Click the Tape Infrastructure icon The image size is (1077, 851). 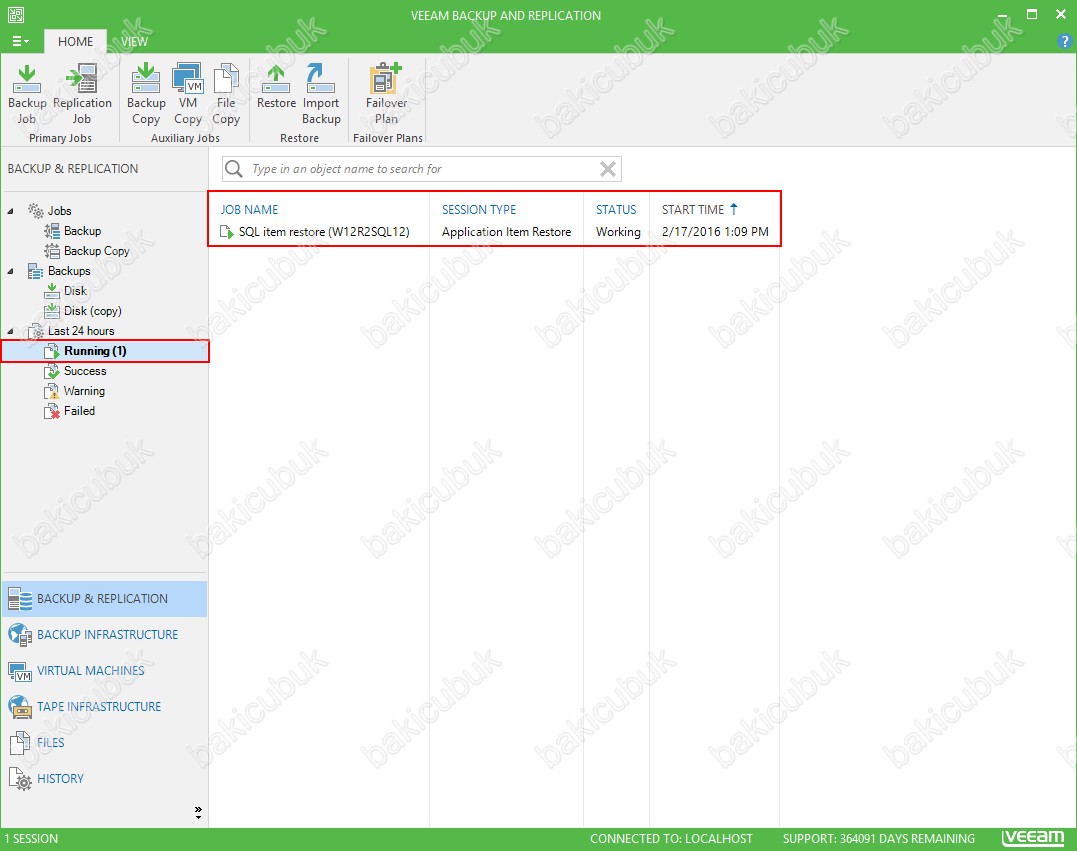tap(20, 707)
